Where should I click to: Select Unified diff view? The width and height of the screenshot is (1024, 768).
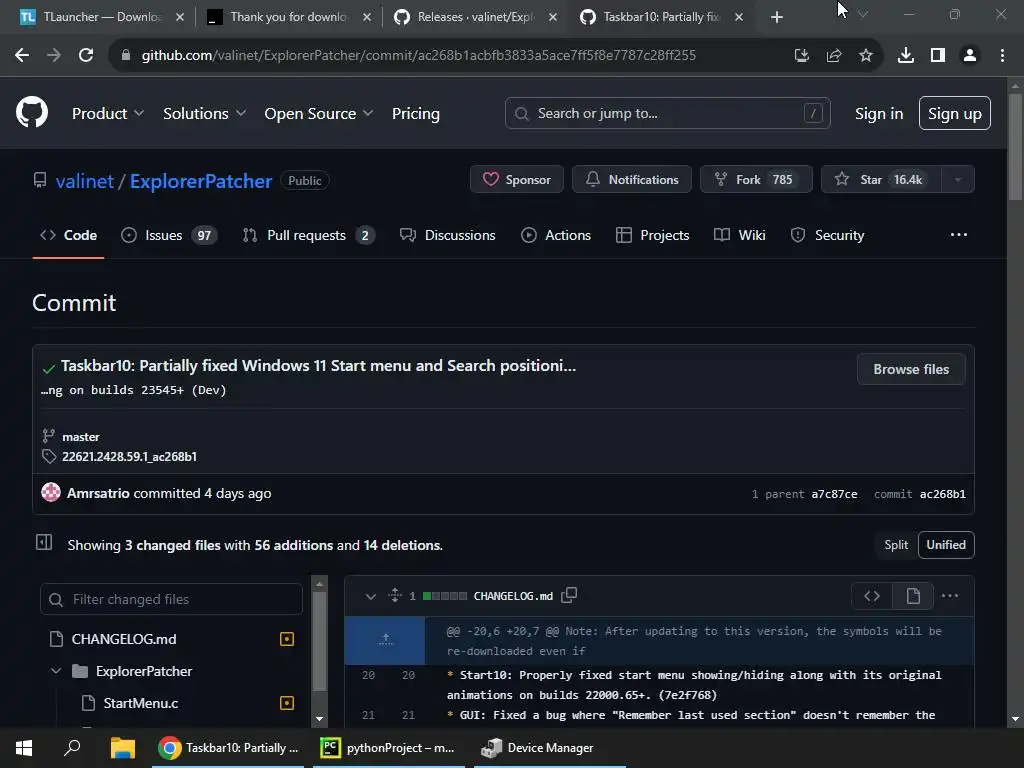click(946, 545)
